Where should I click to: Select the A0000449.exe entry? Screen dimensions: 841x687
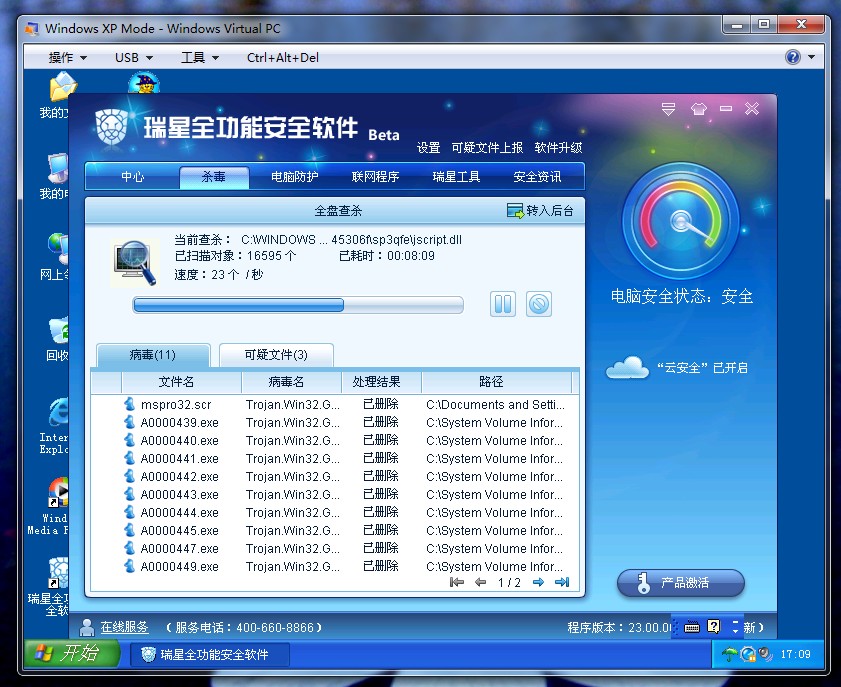tap(335, 566)
